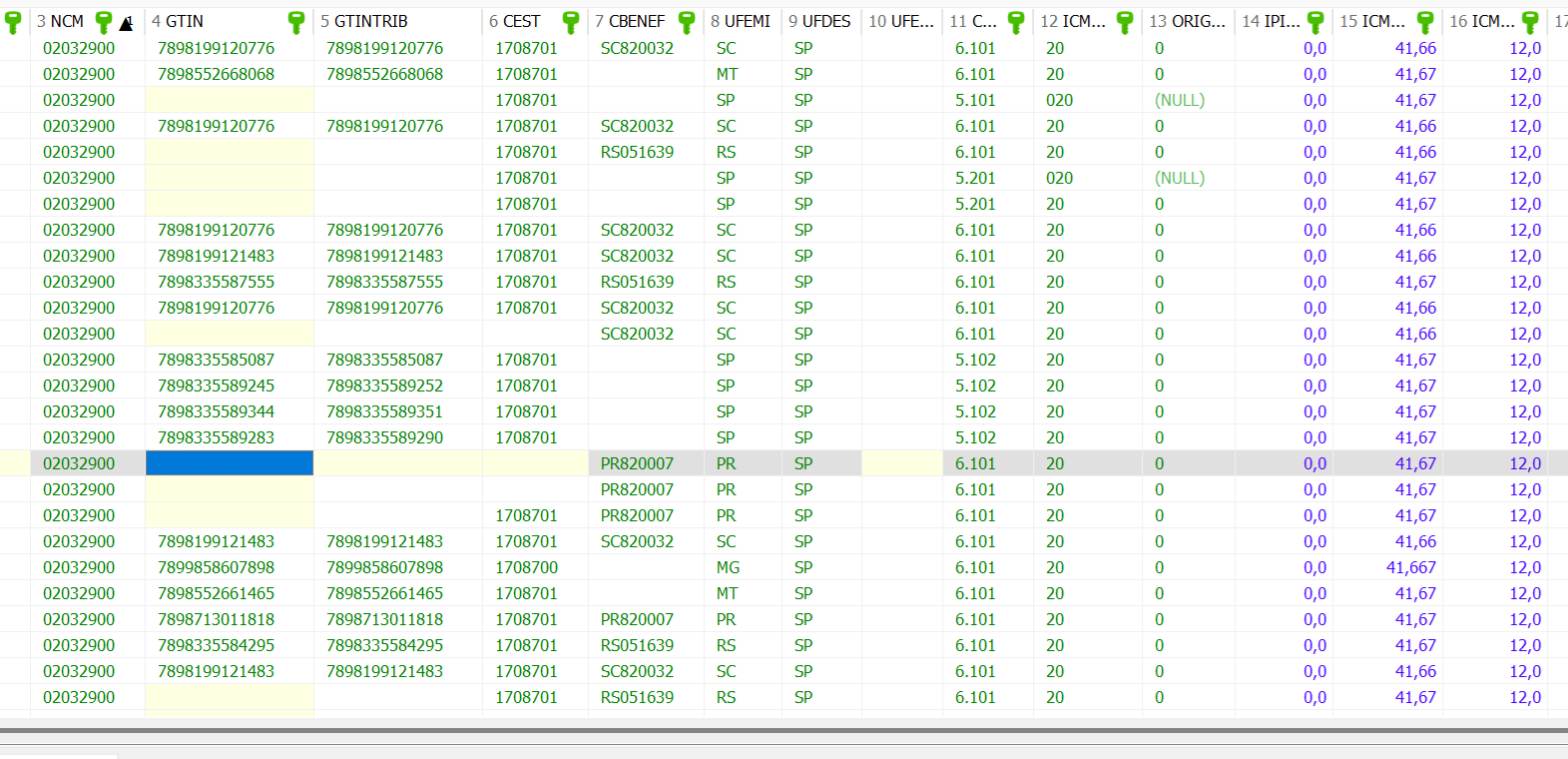1568x759 pixels.
Task: Click the key icon in the NCM column header
Action: click(103, 22)
